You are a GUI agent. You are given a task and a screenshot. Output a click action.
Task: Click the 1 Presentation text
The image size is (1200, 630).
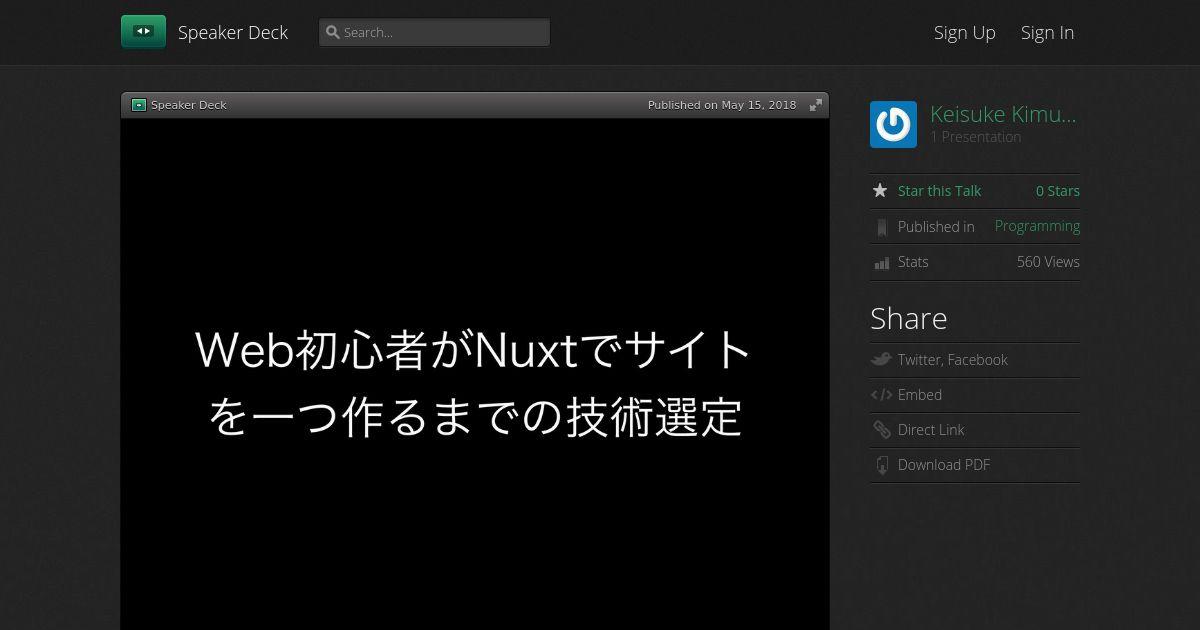point(975,137)
